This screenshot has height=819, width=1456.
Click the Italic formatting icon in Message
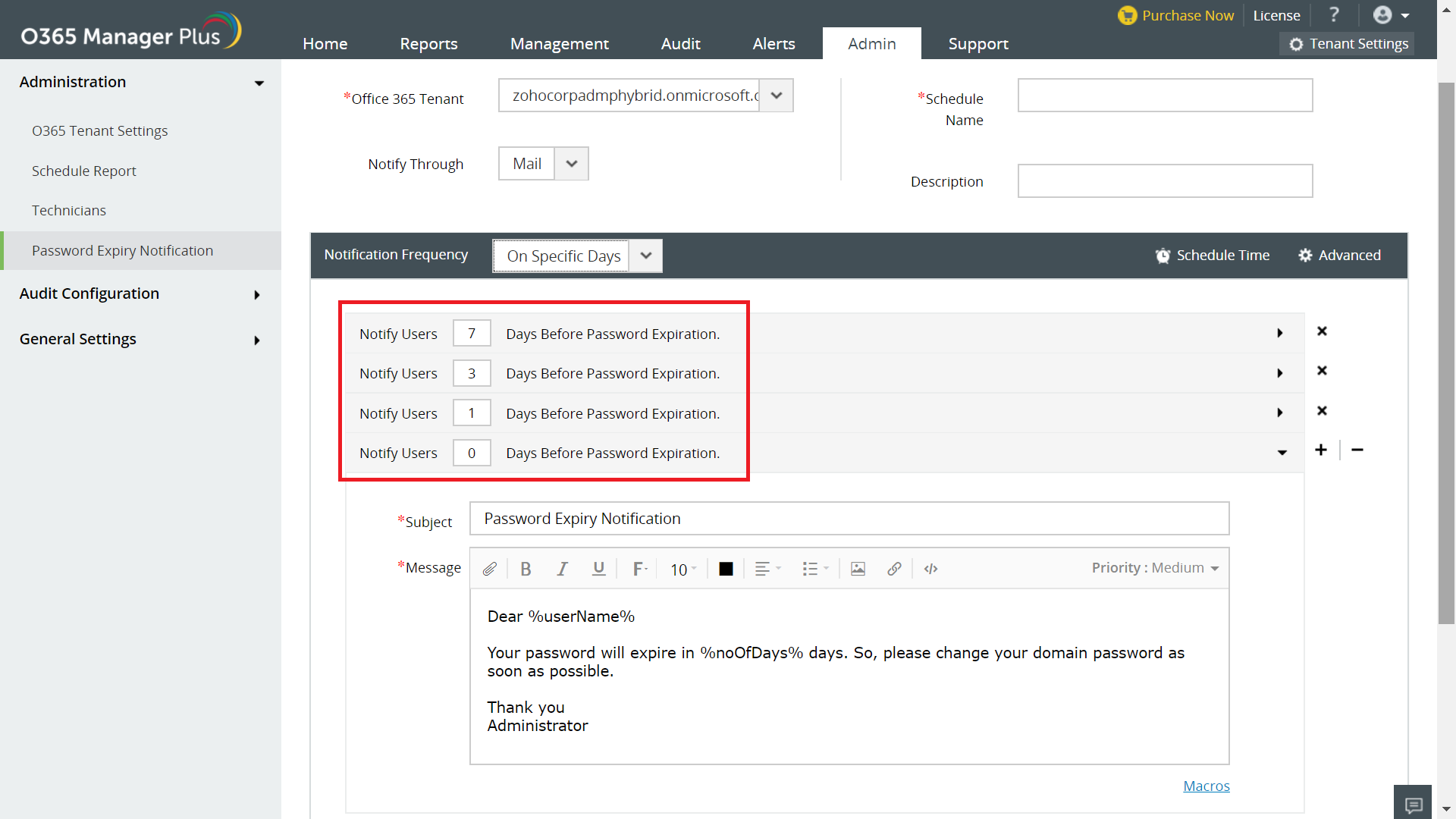click(x=562, y=569)
